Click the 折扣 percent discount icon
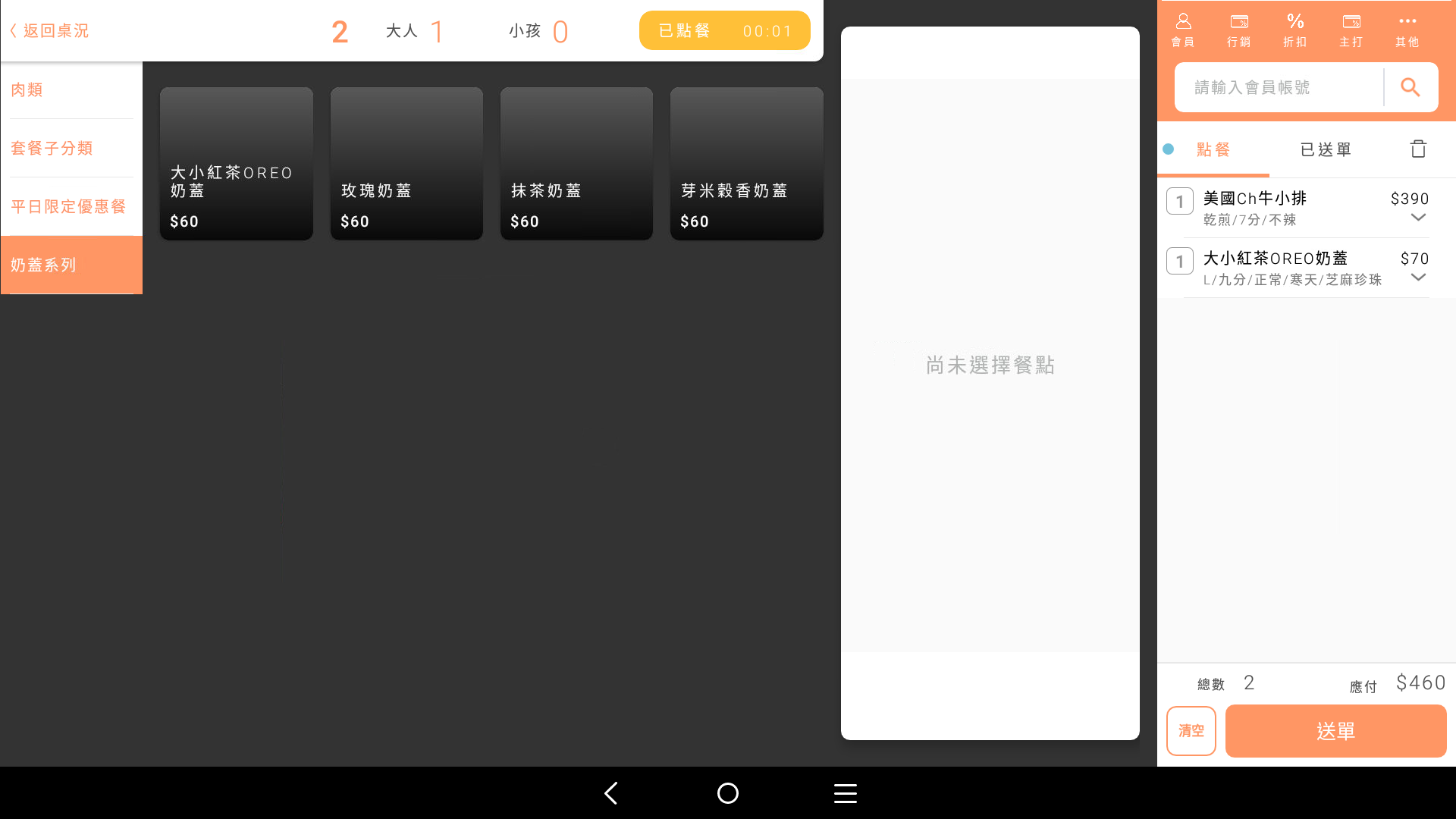 point(1295,30)
